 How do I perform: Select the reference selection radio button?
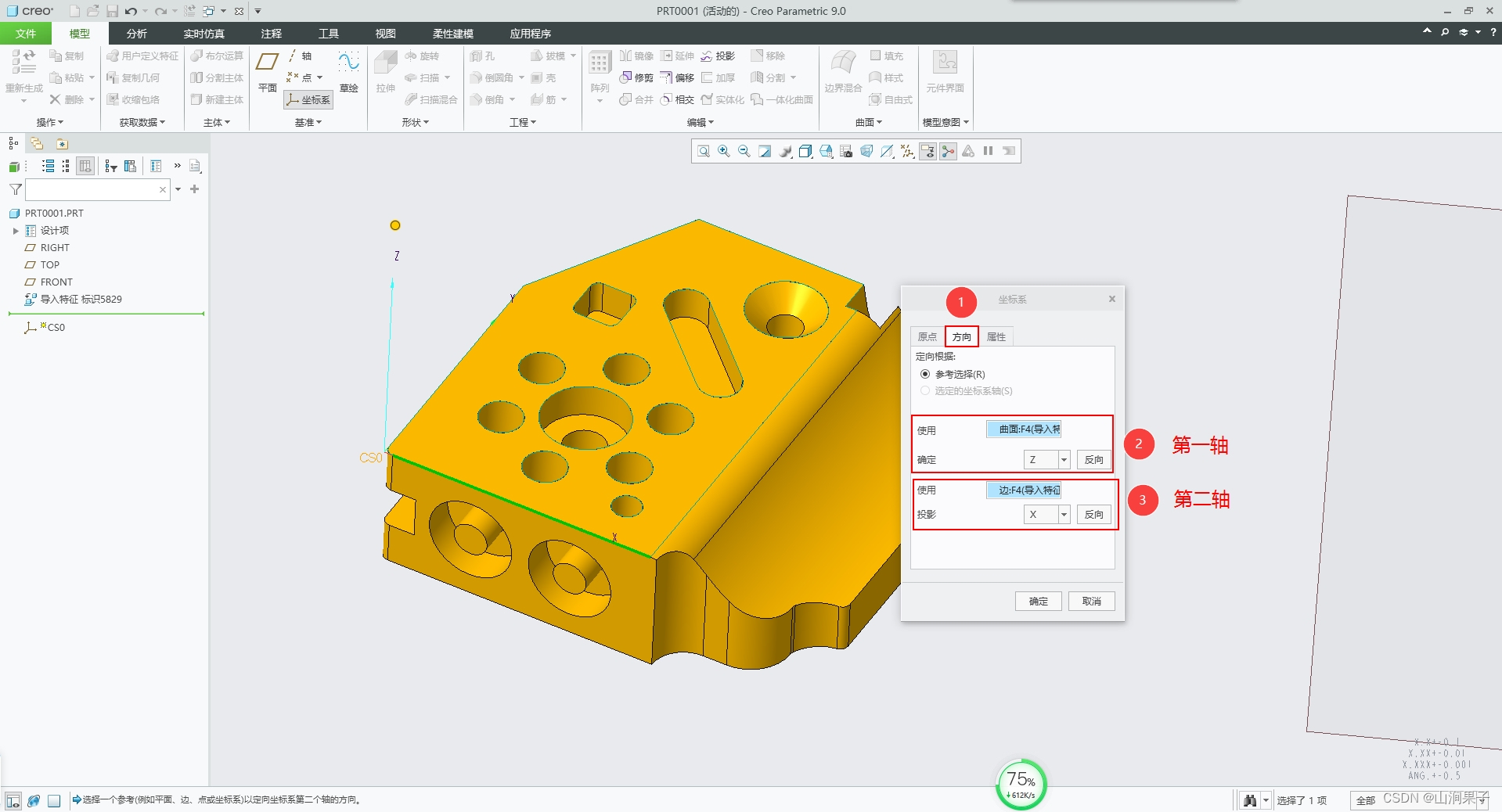click(925, 374)
